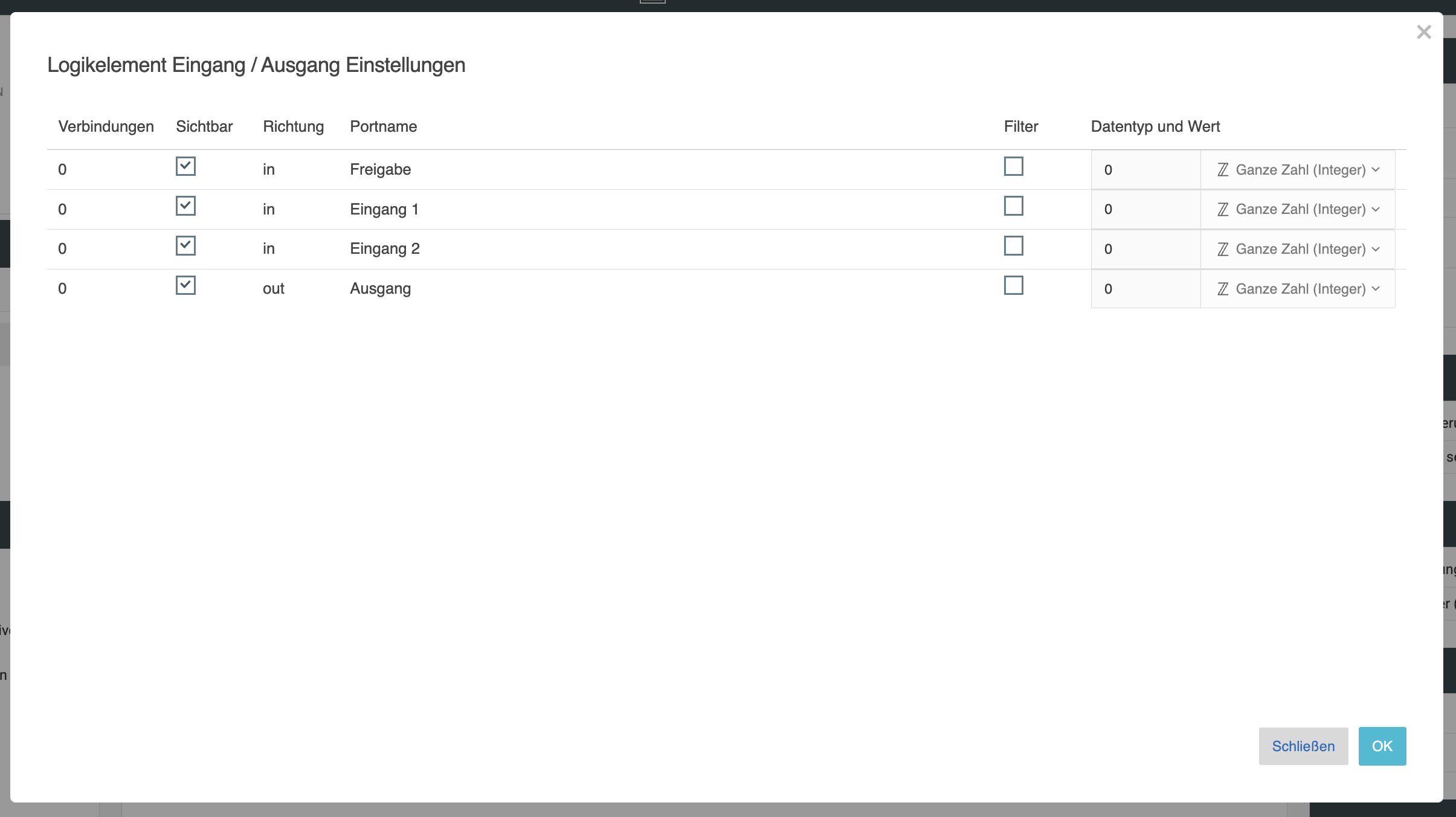Click Freigabe value input field
1456x817 pixels.
coord(1145,170)
